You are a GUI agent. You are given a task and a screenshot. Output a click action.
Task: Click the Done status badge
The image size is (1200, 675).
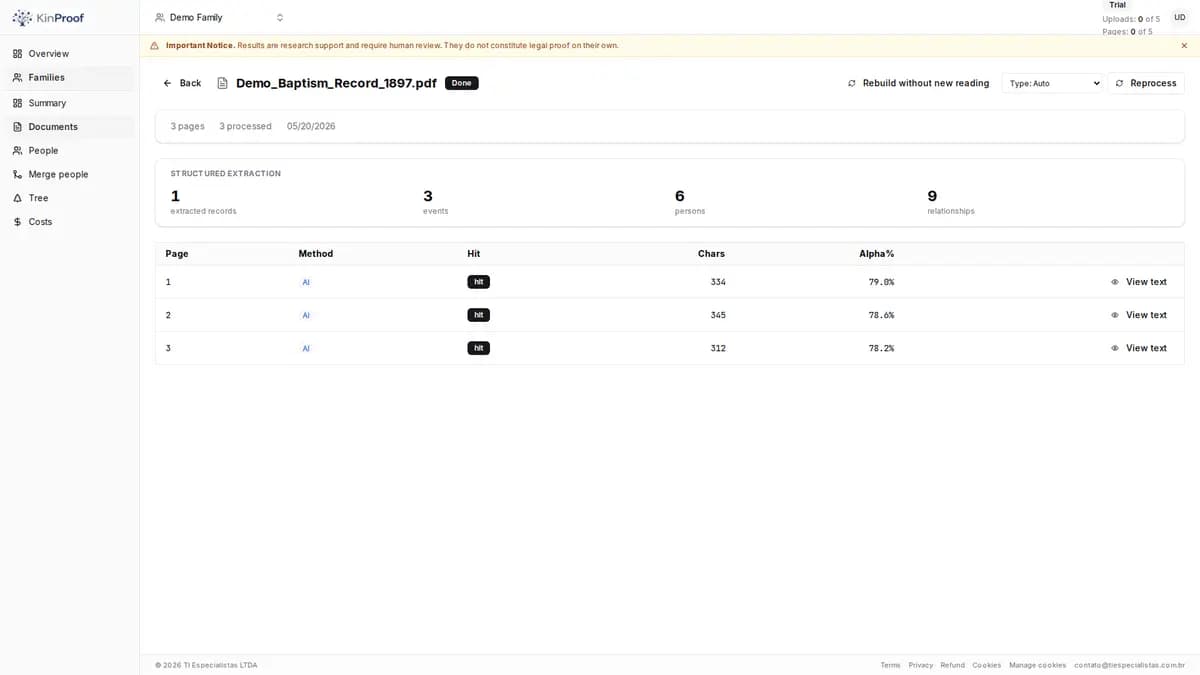point(462,83)
